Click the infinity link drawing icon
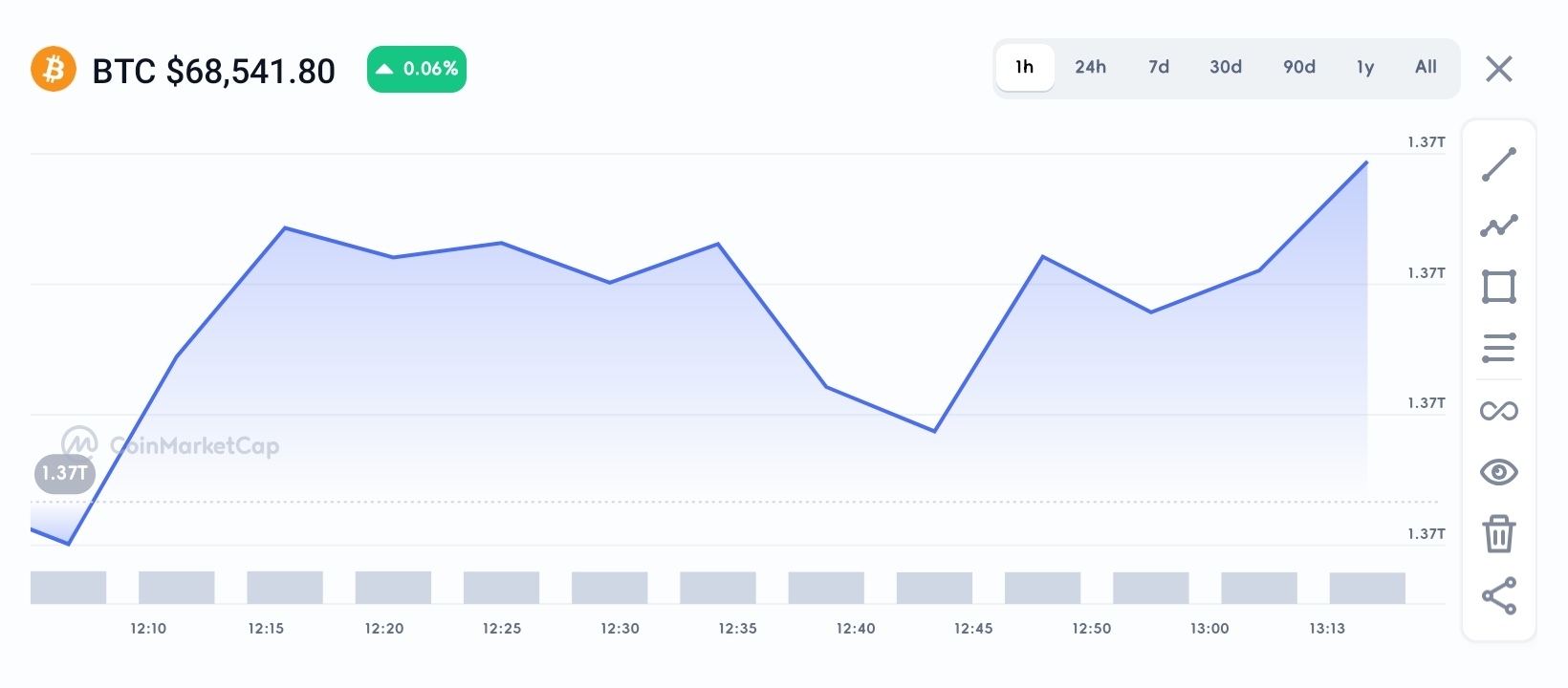This screenshot has width=1568, height=688. [x=1498, y=411]
